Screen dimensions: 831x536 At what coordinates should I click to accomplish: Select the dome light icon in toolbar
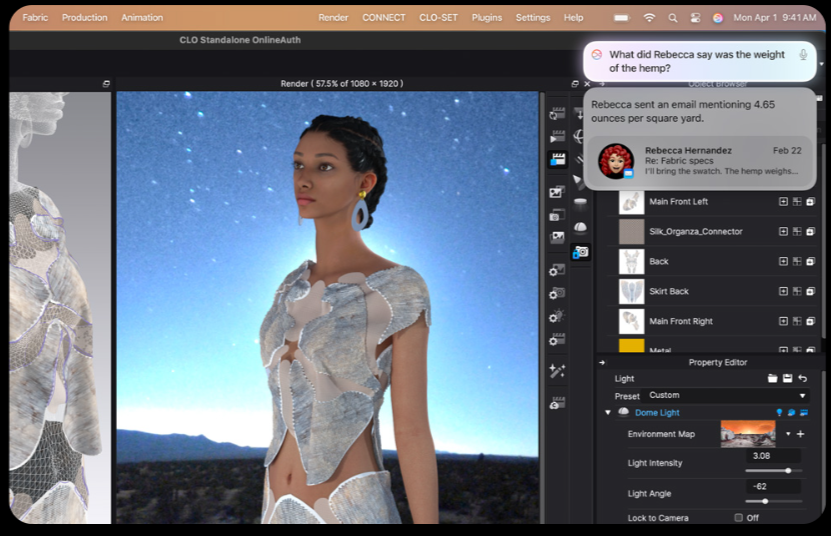pos(580,227)
